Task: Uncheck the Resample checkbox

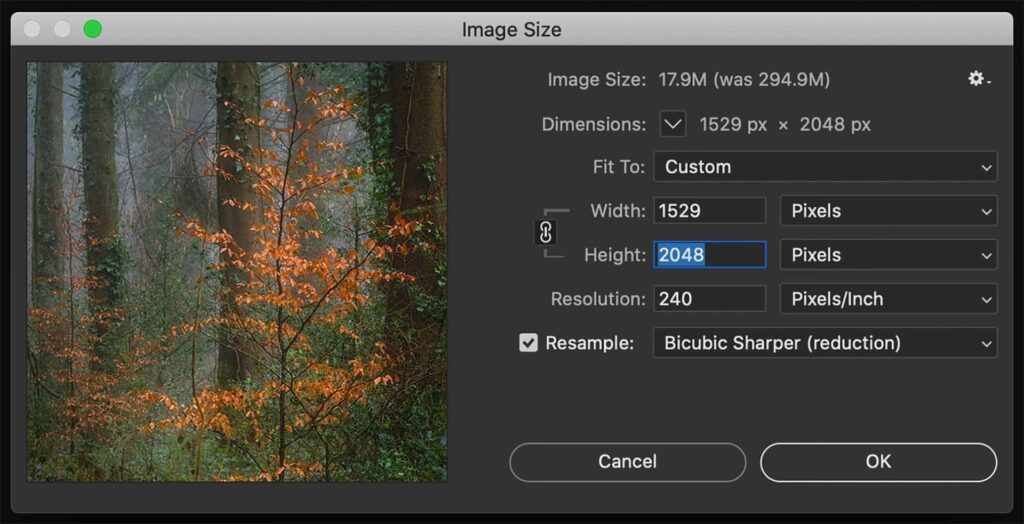Action: point(528,343)
